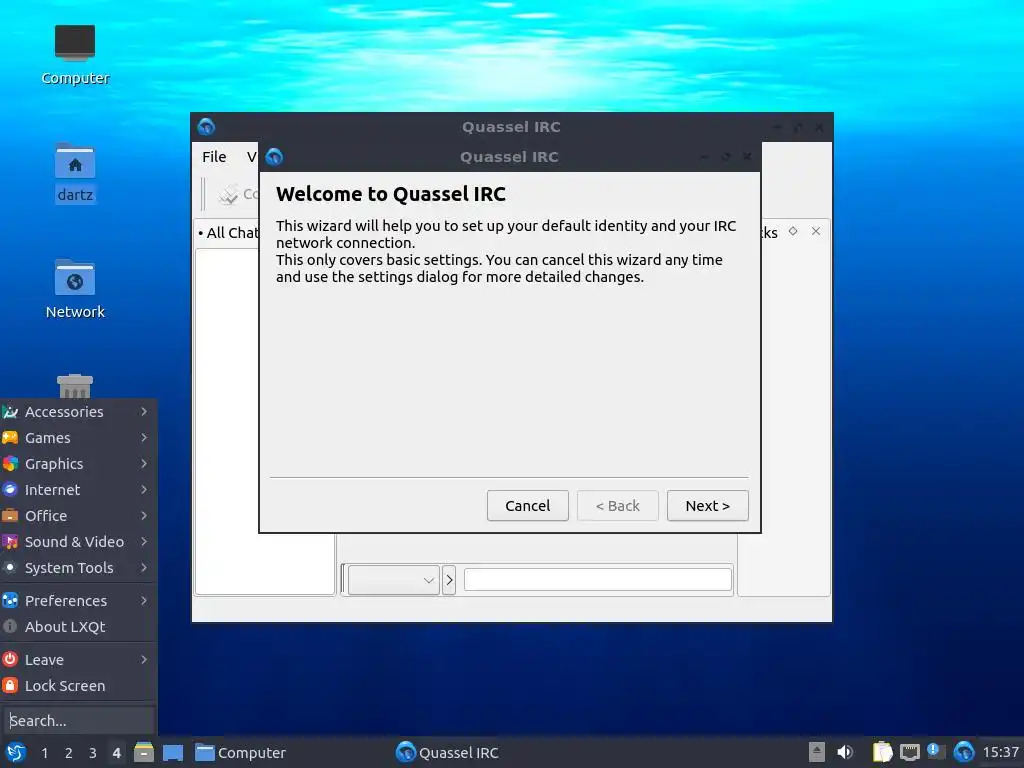The width and height of the screenshot is (1024, 768).
Task: Open the Leave submenu
Action: pyautogui.click(x=77, y=660)
